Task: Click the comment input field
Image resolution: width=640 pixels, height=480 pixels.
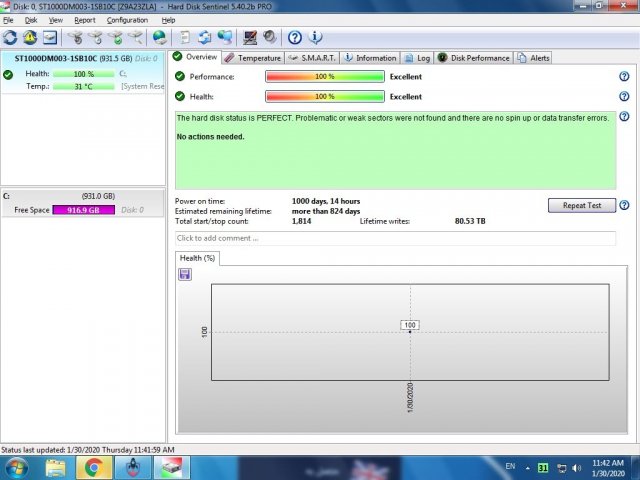Action: [395, 238]
